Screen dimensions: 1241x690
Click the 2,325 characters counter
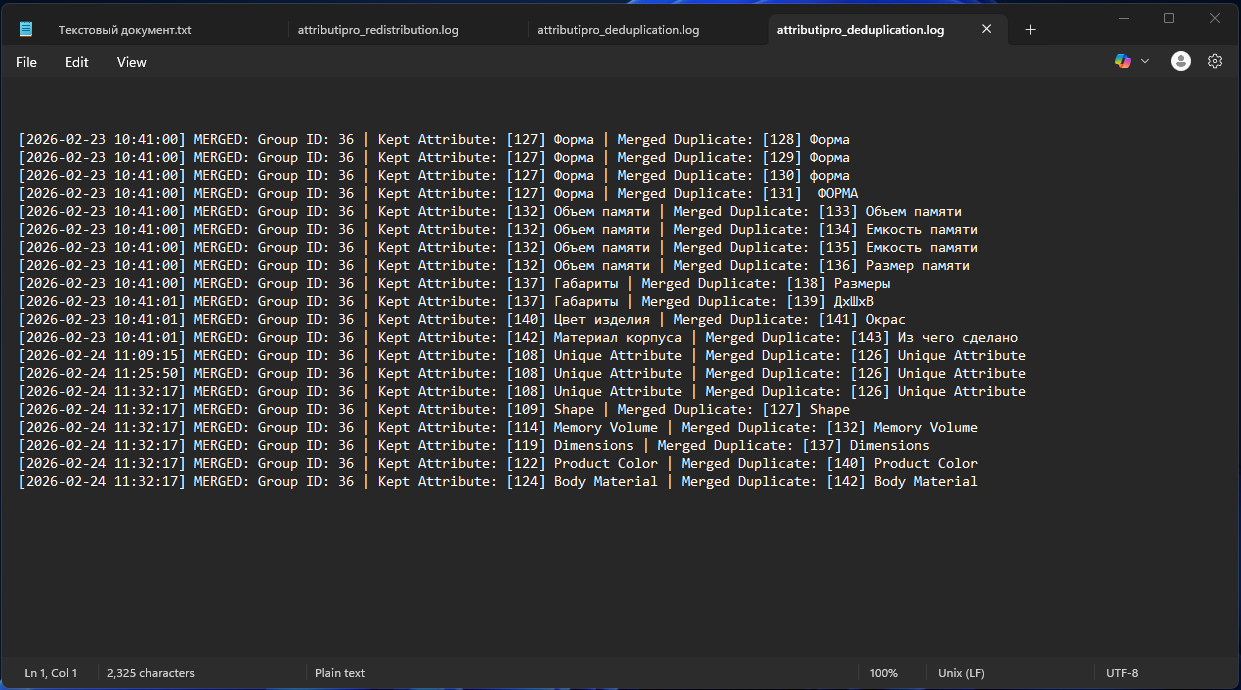pos(150,672)
